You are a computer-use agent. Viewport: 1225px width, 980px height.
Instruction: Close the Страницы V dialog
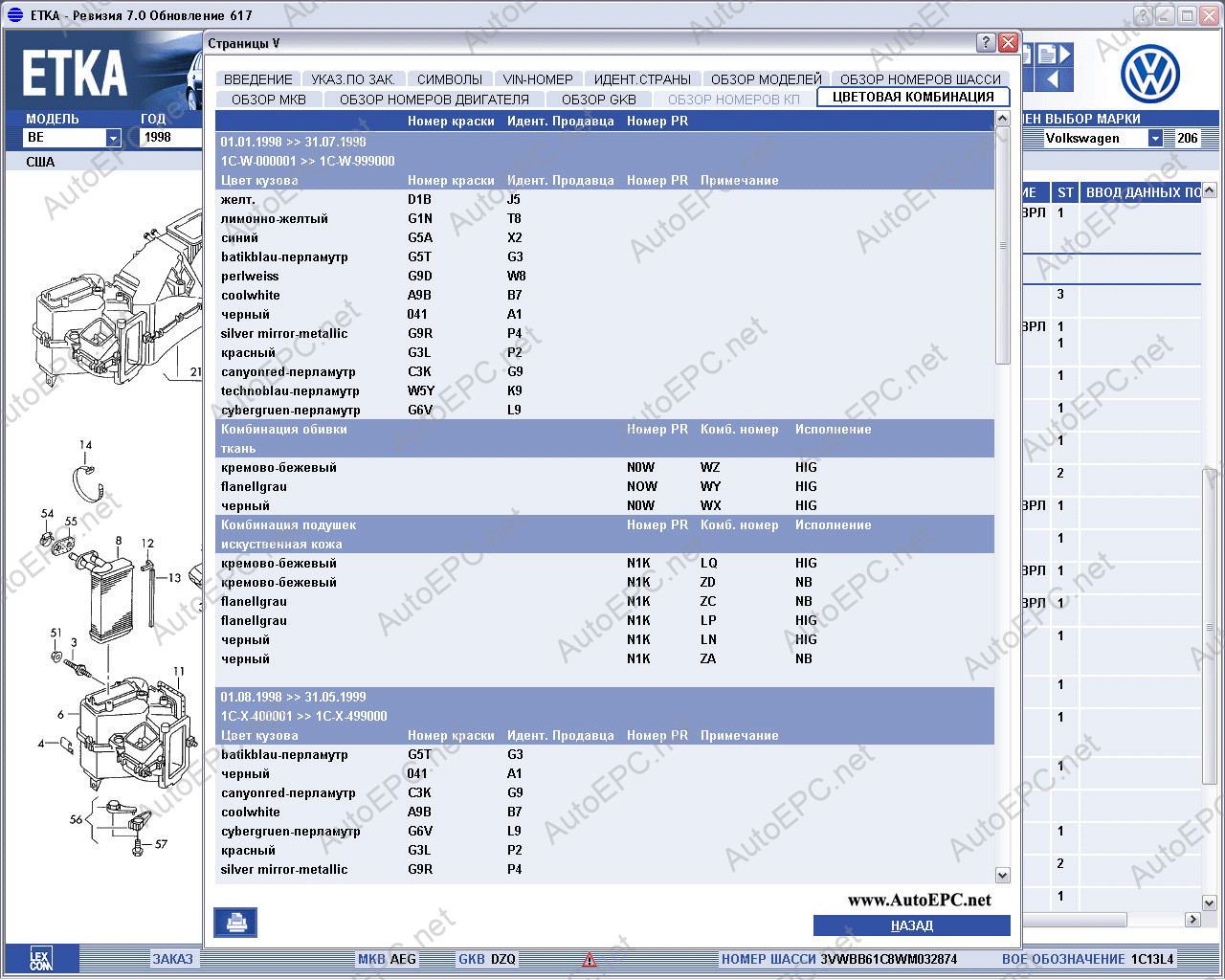tap(1008, 43)
